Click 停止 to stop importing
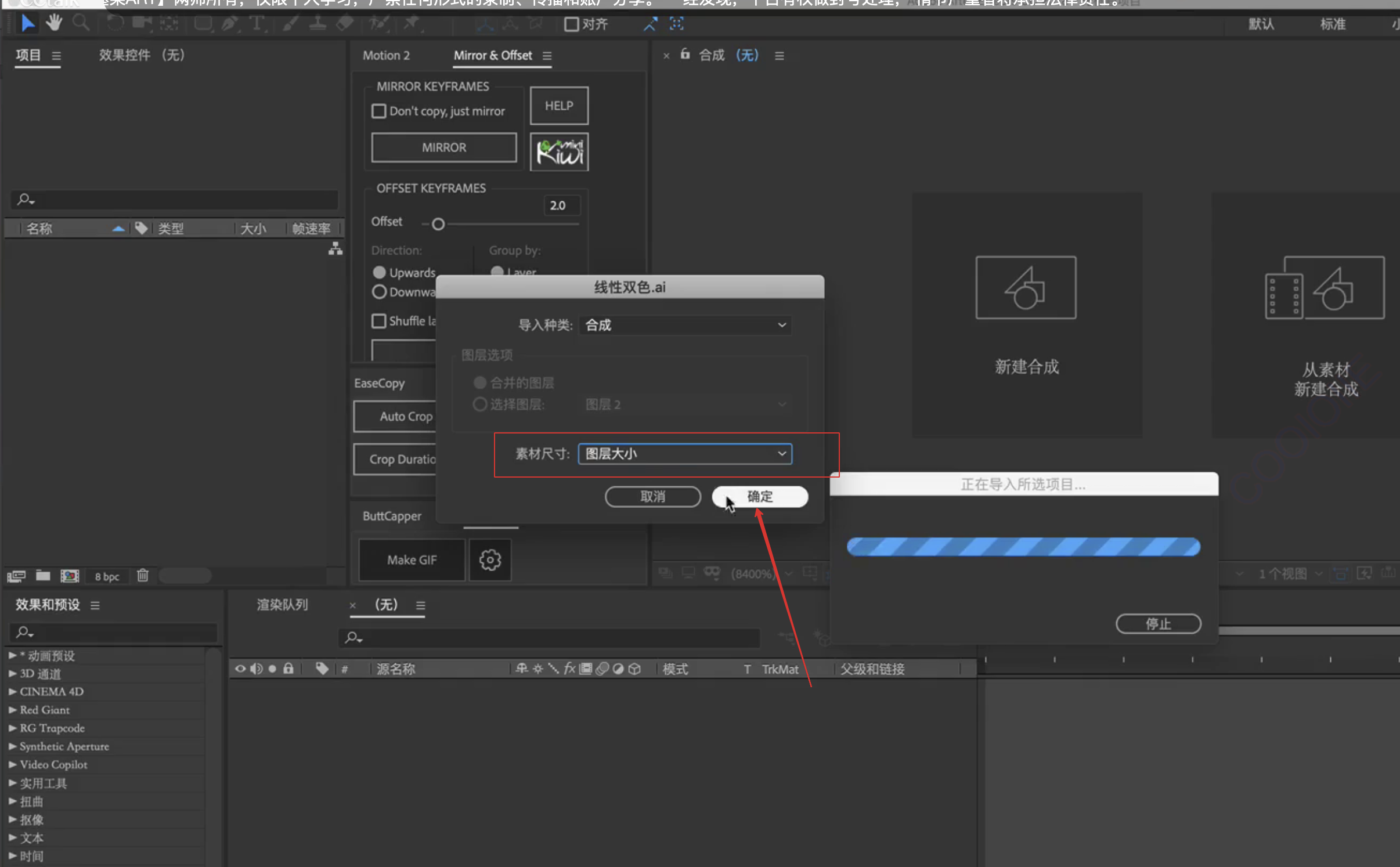The width and height of the screenshot is (1400, 867). coord(1159,624)
